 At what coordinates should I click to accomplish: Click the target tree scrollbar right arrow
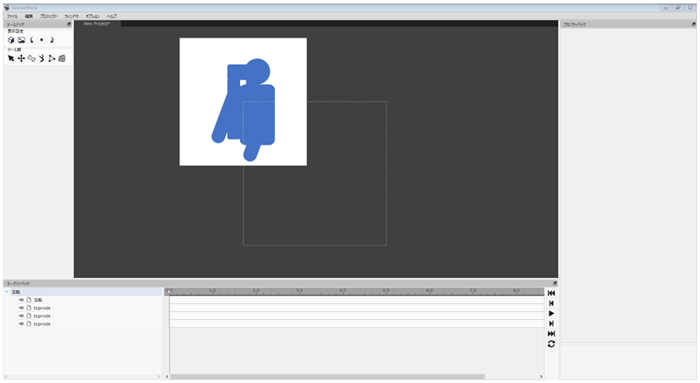[x=158, y=377]
